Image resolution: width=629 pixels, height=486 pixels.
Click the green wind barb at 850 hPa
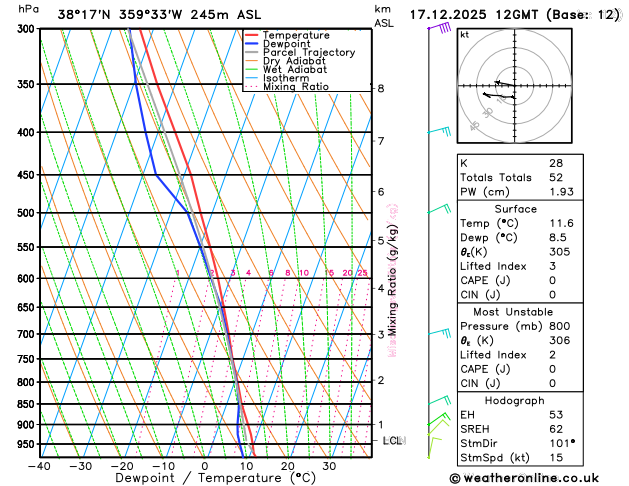point(439,400)
